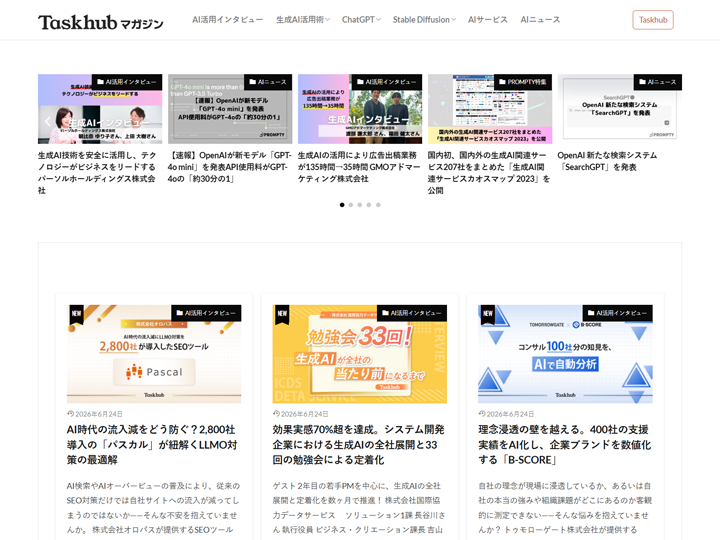Click AI活用インタビュー tag on B-SCORE card
The width and height of the screenshot is (720, 540).
tap(618, 313)
